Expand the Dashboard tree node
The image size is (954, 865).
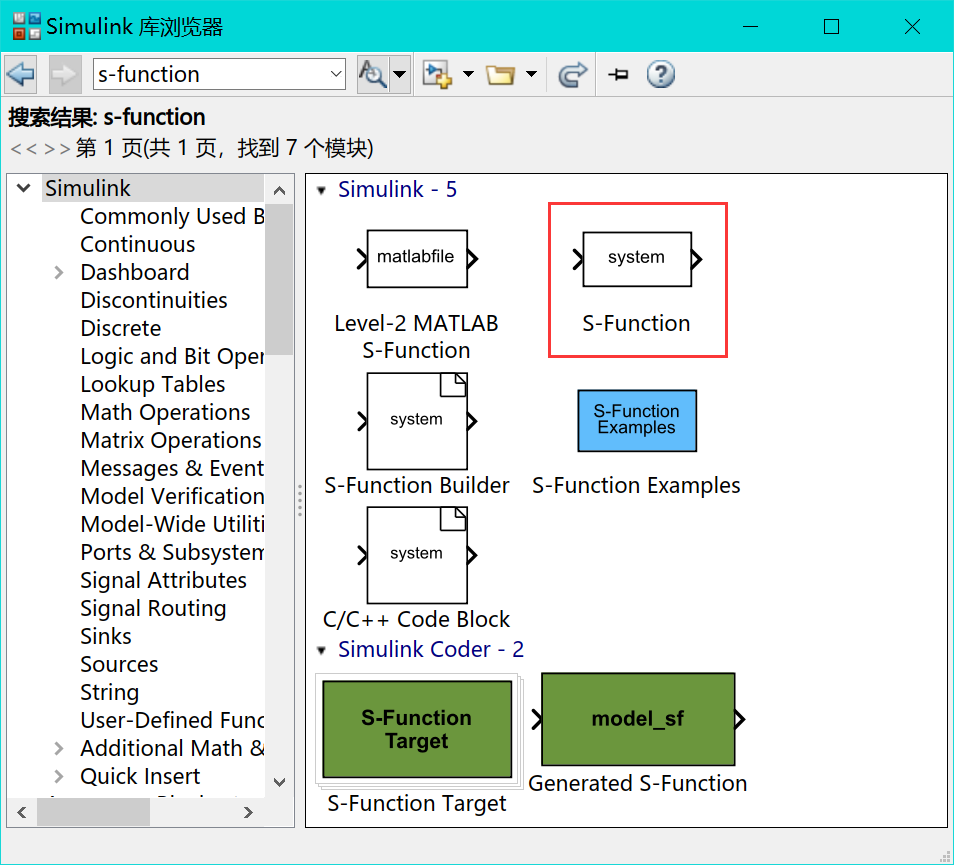point(58,272)
